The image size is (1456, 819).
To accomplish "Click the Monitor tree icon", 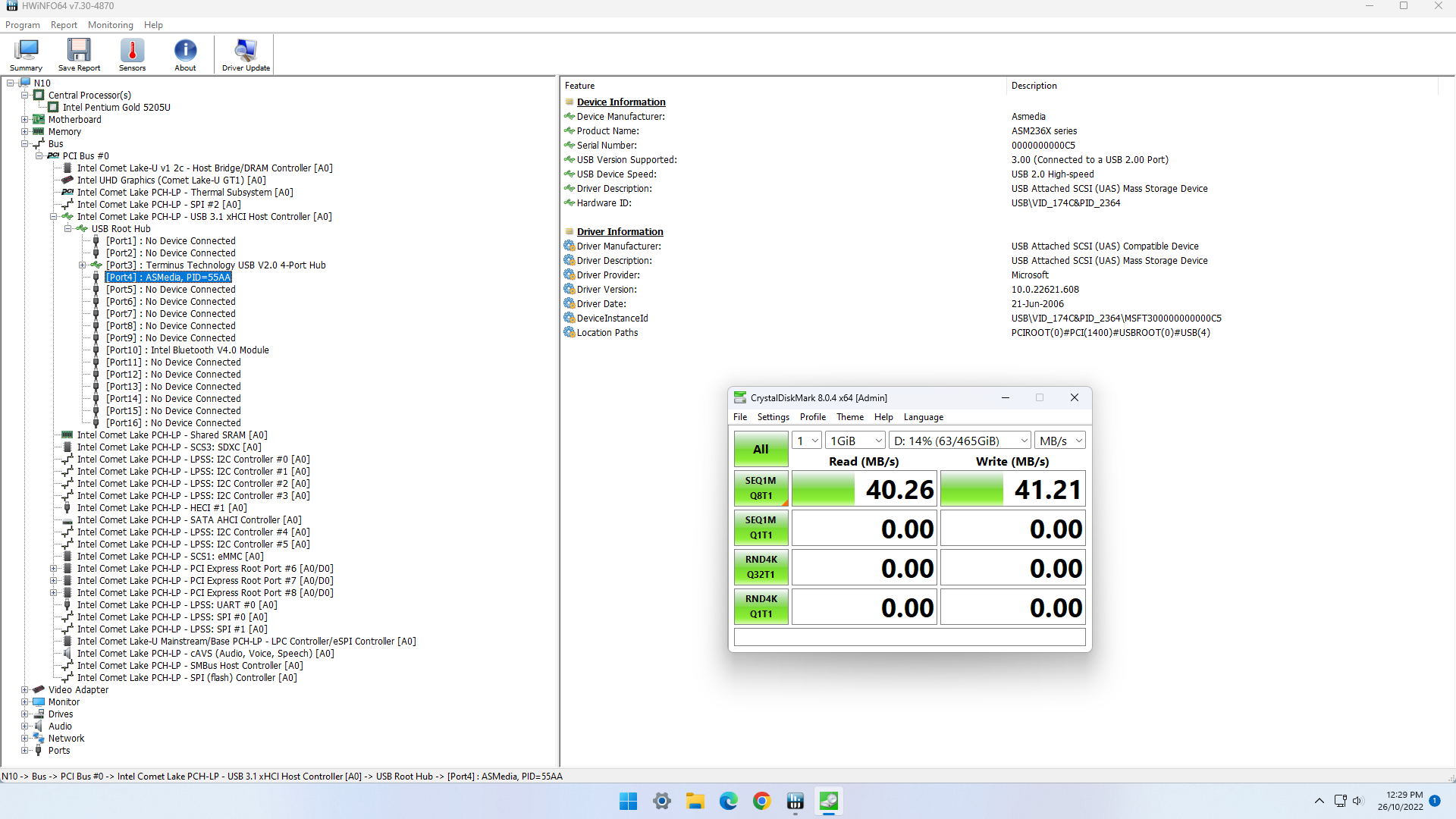I will pos(39,702).
